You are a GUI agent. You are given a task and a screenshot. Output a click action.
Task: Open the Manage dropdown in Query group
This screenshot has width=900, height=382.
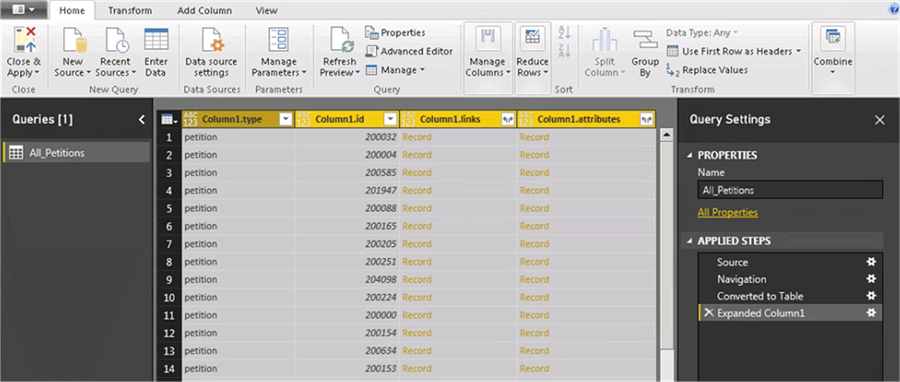(395, 70)
